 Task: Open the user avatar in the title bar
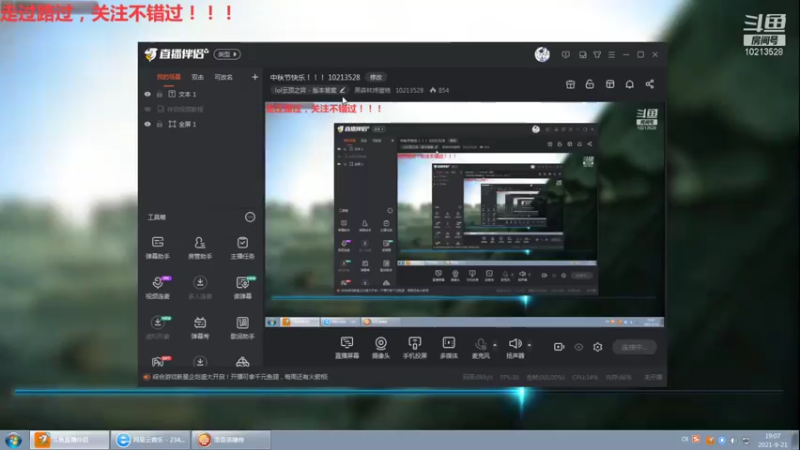542,54
